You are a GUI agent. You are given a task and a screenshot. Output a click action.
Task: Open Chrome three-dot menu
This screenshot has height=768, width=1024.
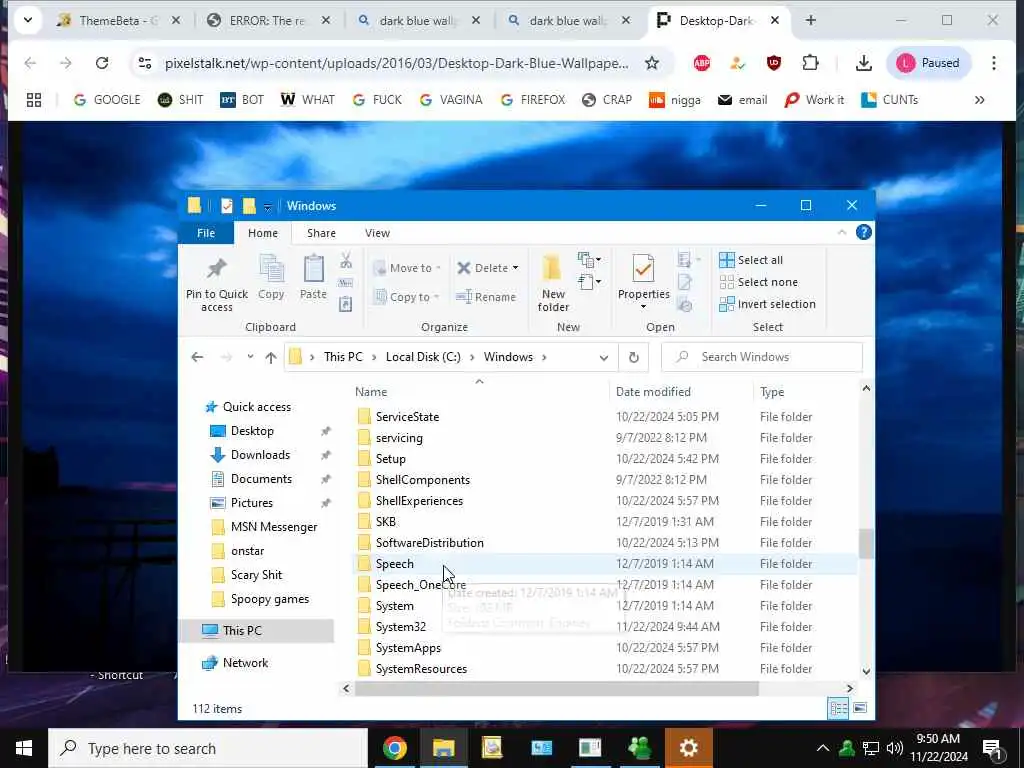(x=993, y=63)
